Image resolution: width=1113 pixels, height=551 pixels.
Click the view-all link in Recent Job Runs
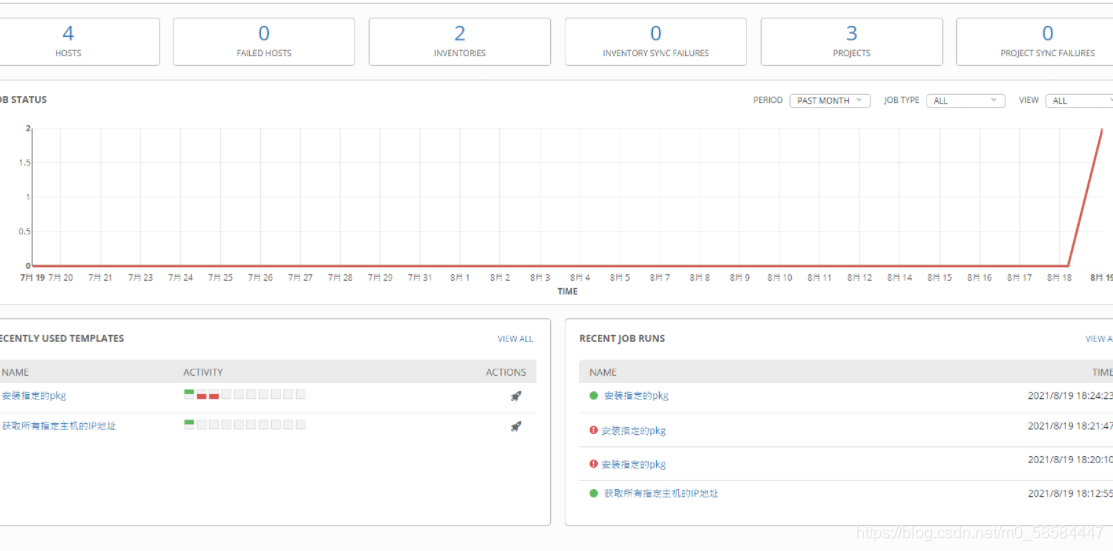click(x=1099, y=339)
